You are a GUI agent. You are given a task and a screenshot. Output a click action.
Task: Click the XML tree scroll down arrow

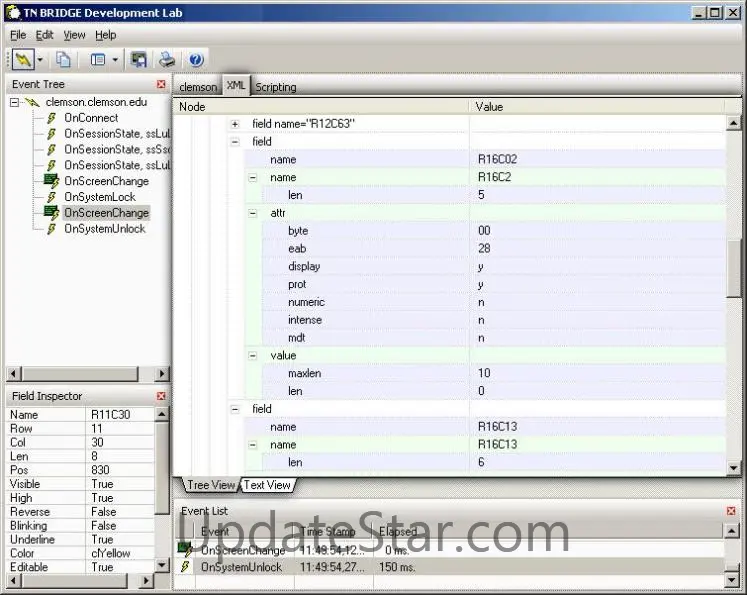pyautogui.click(x=733, y=468)
